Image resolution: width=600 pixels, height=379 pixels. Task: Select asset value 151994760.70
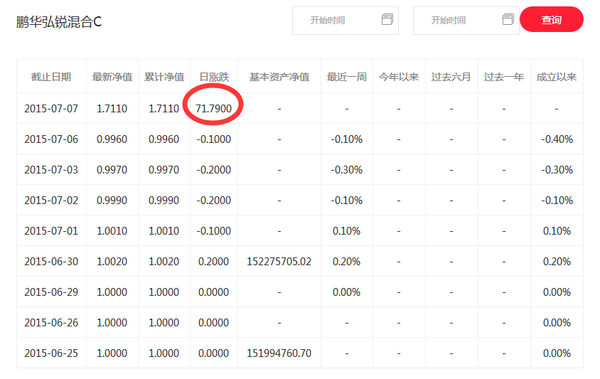tap(279, 353)
